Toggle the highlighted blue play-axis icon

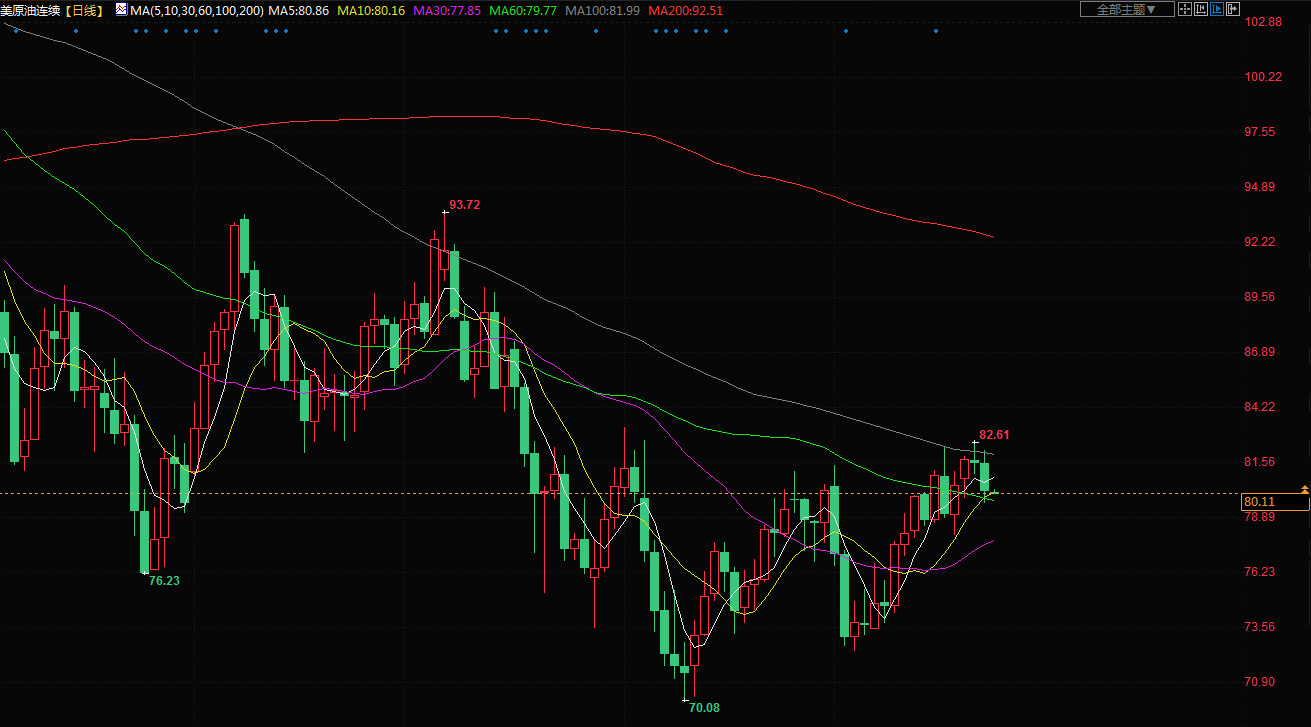(x=1217, y=9)
